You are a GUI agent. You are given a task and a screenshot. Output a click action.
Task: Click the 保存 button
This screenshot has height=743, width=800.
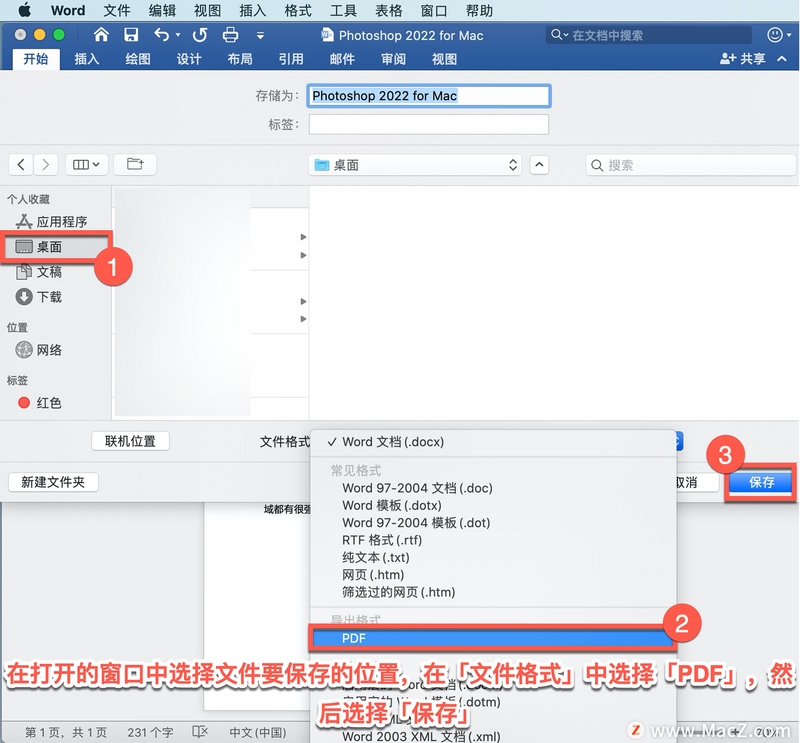coord(761,482)
